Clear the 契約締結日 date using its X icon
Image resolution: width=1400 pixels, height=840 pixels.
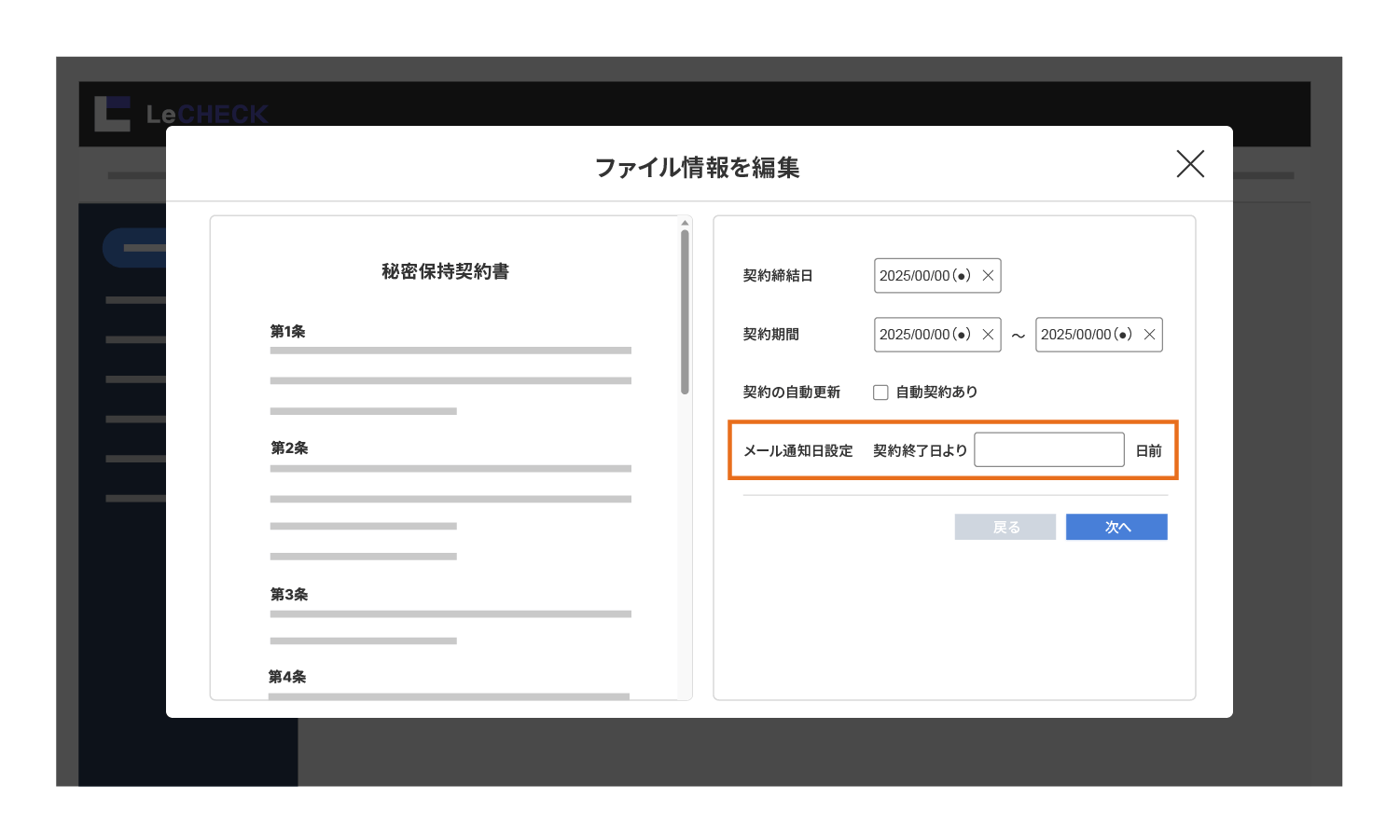tap(989, 275)
